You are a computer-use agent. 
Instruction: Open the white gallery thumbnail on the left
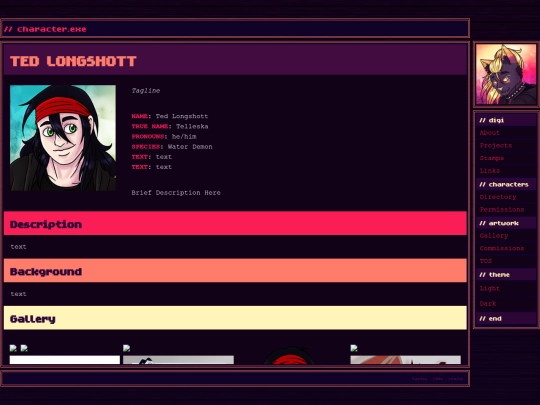point(65,360)
